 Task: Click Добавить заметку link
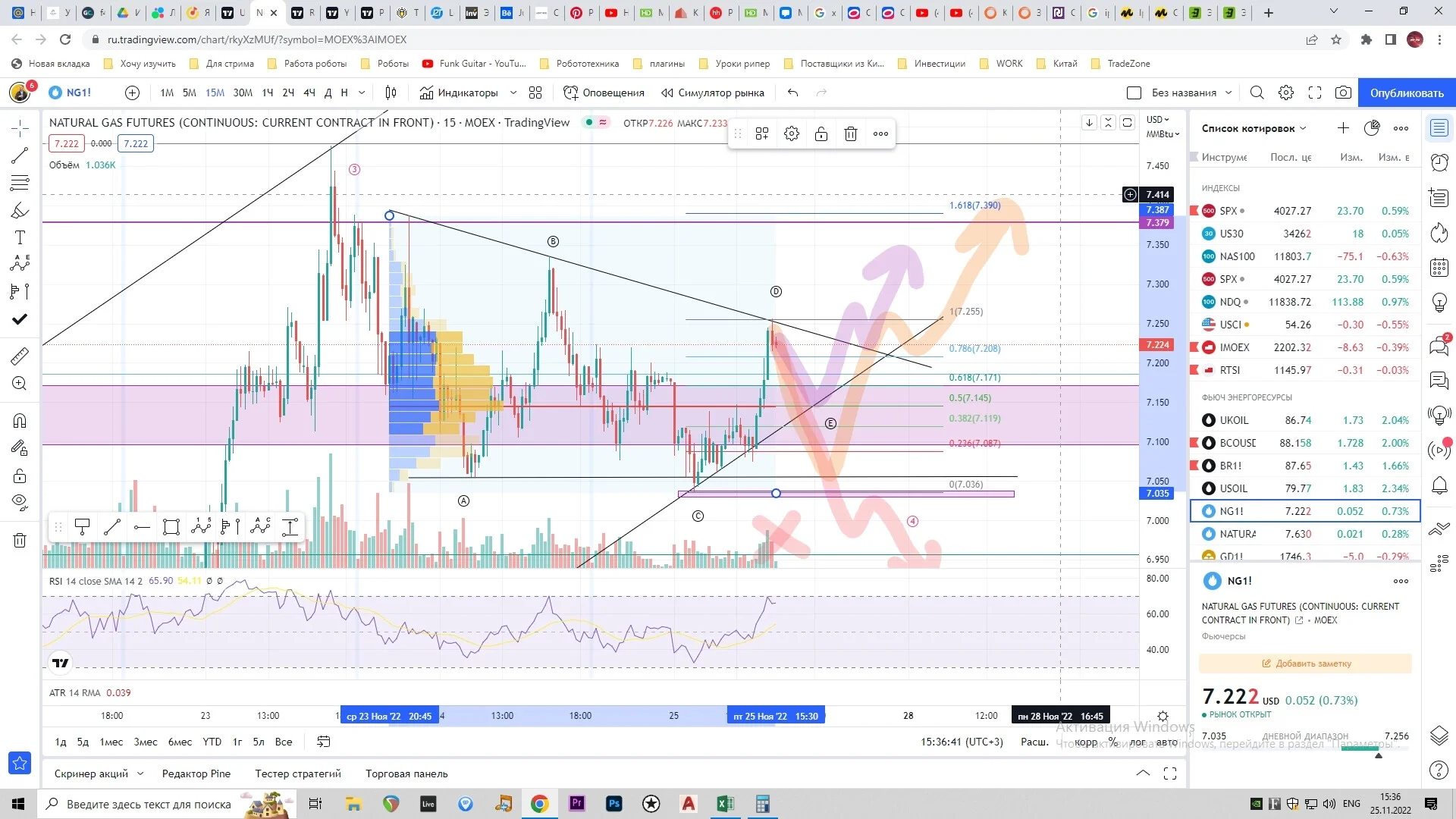tap(1306, 664)
